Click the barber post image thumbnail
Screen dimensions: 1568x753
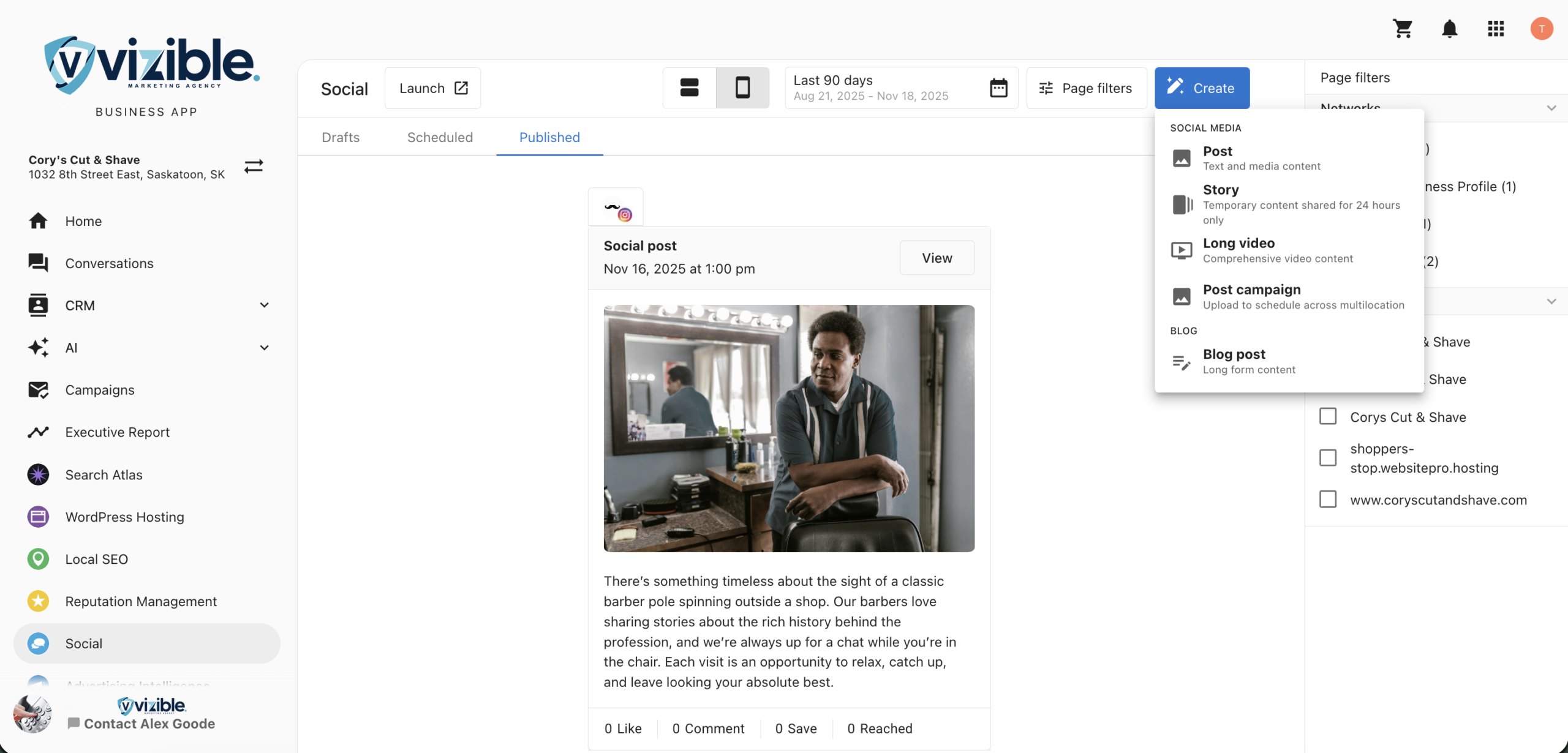click(x=789, y=429)
